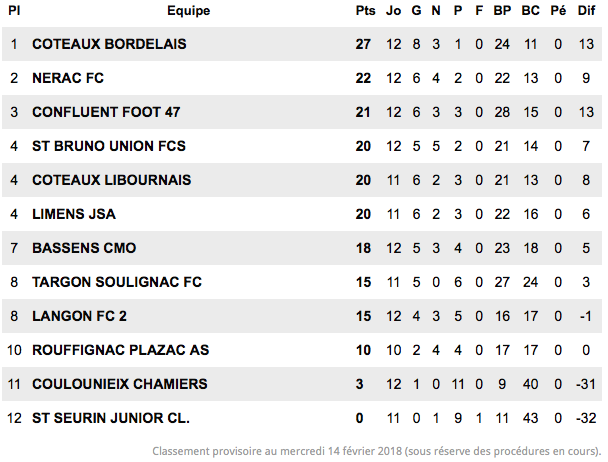Screen dimensions: 608x462
Task: Open COULOUNIEIX CHAMIERS team row
Action: click(302, 384)
